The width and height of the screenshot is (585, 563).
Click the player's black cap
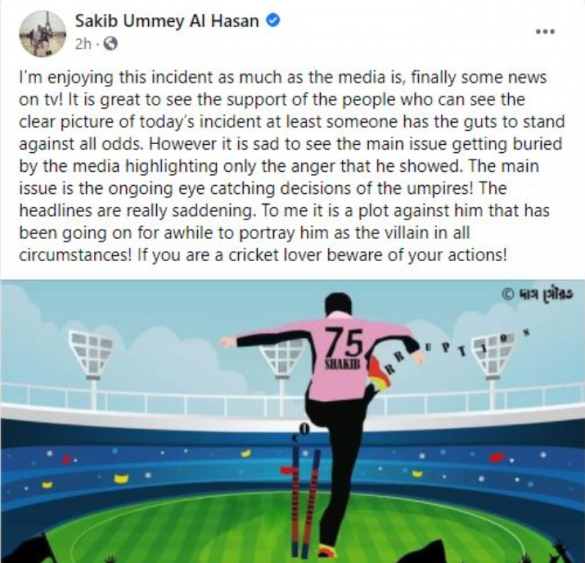pos(338,304)
